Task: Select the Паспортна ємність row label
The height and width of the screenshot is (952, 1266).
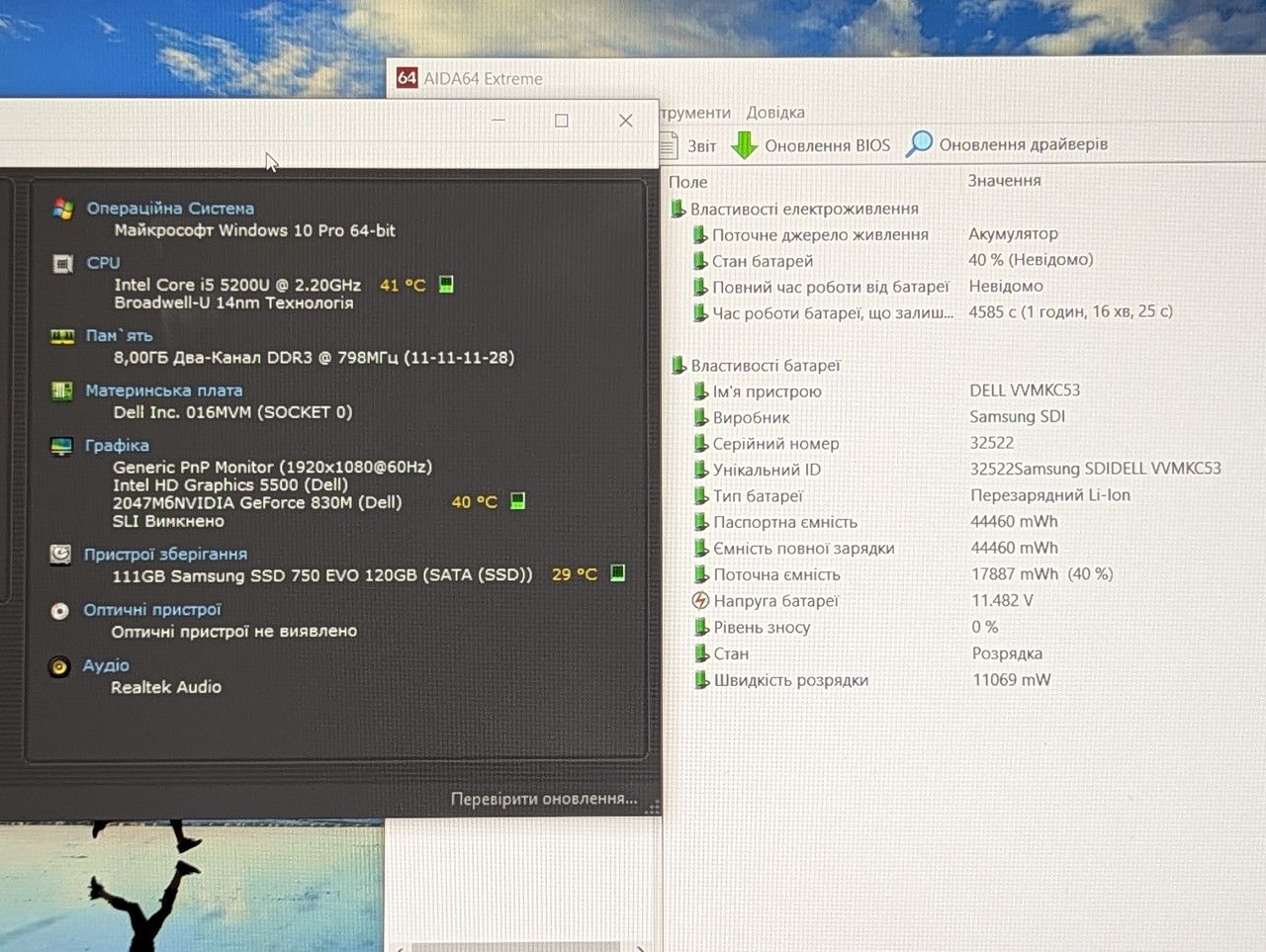Action: click(785, 523)
